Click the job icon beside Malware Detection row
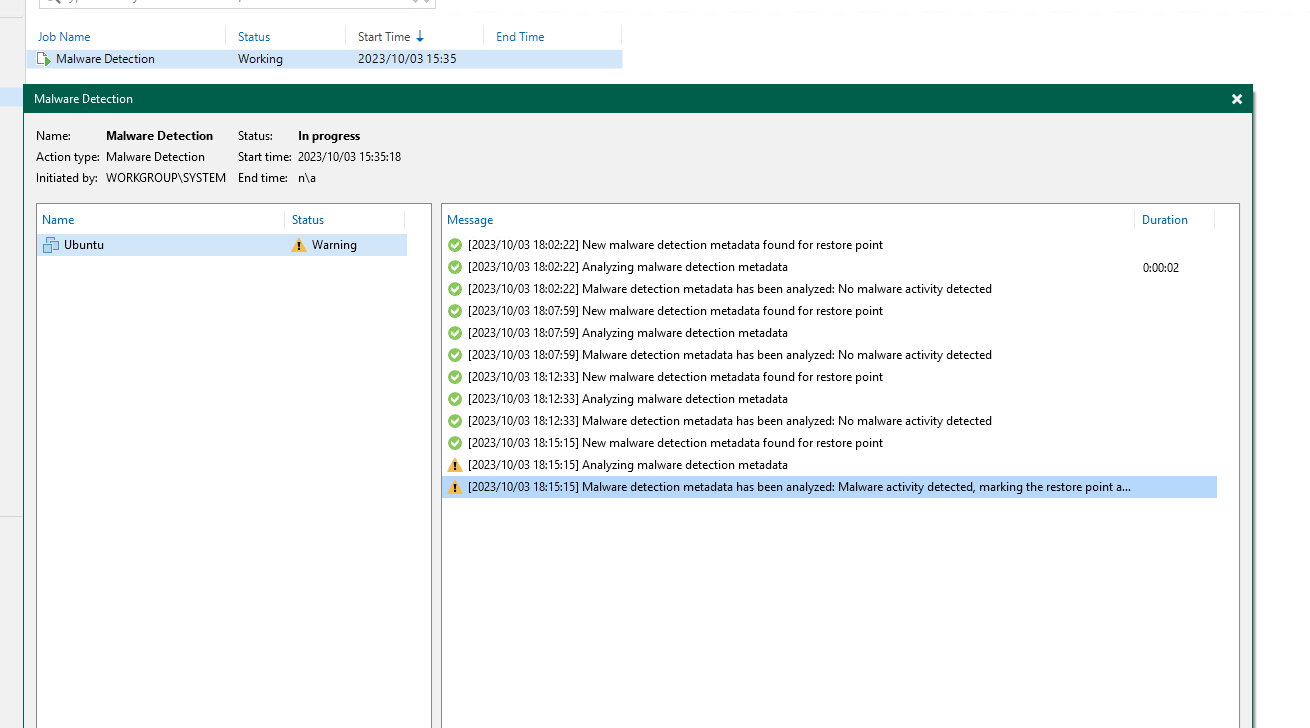Viewport: 1310px width, 728px height. coord(44,59)
